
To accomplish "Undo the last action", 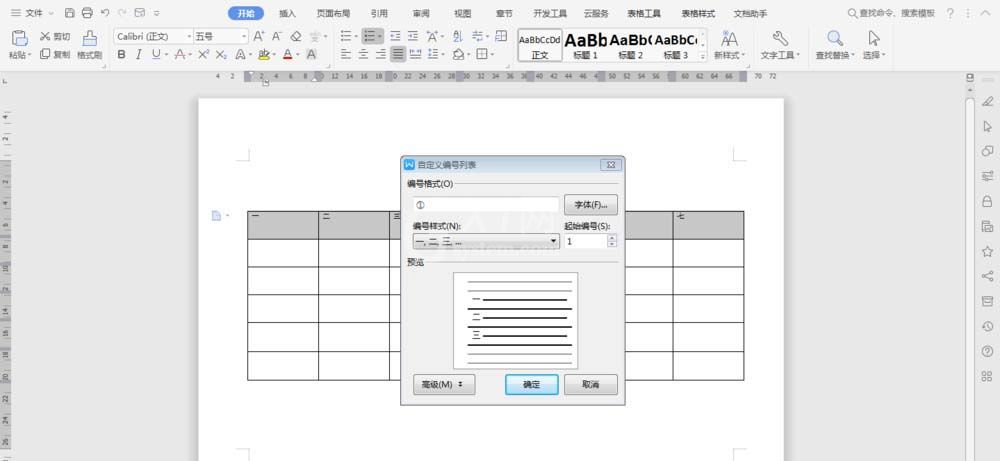I will (x=105, y=13).
